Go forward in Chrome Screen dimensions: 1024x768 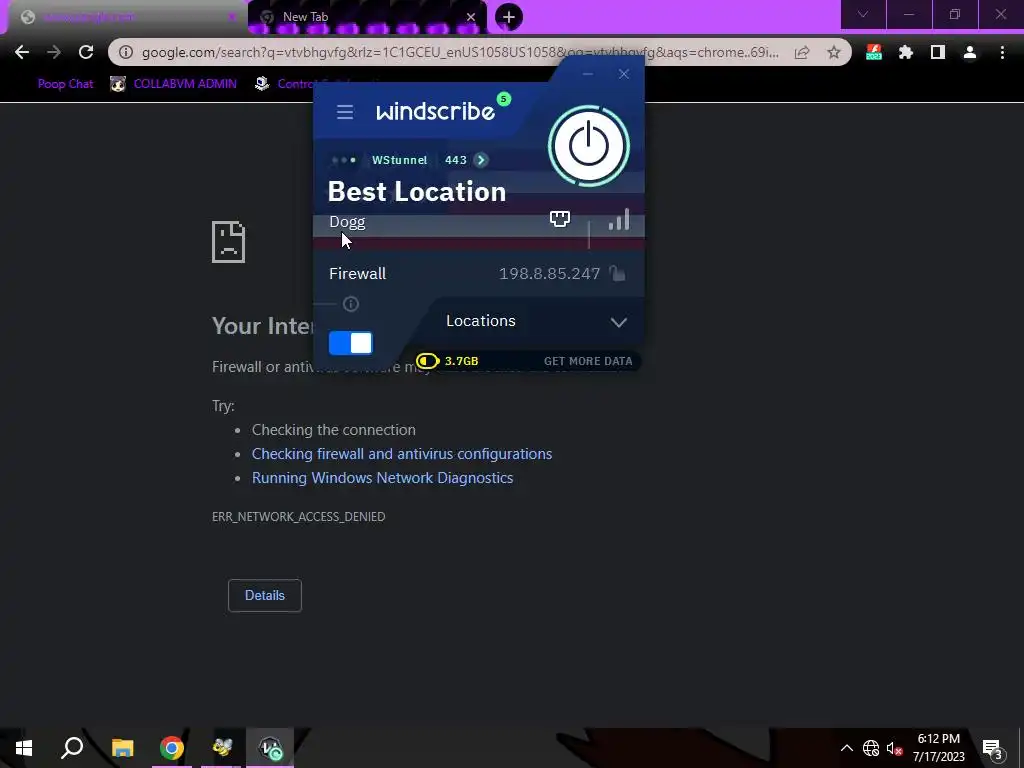(x=54, y=52)
